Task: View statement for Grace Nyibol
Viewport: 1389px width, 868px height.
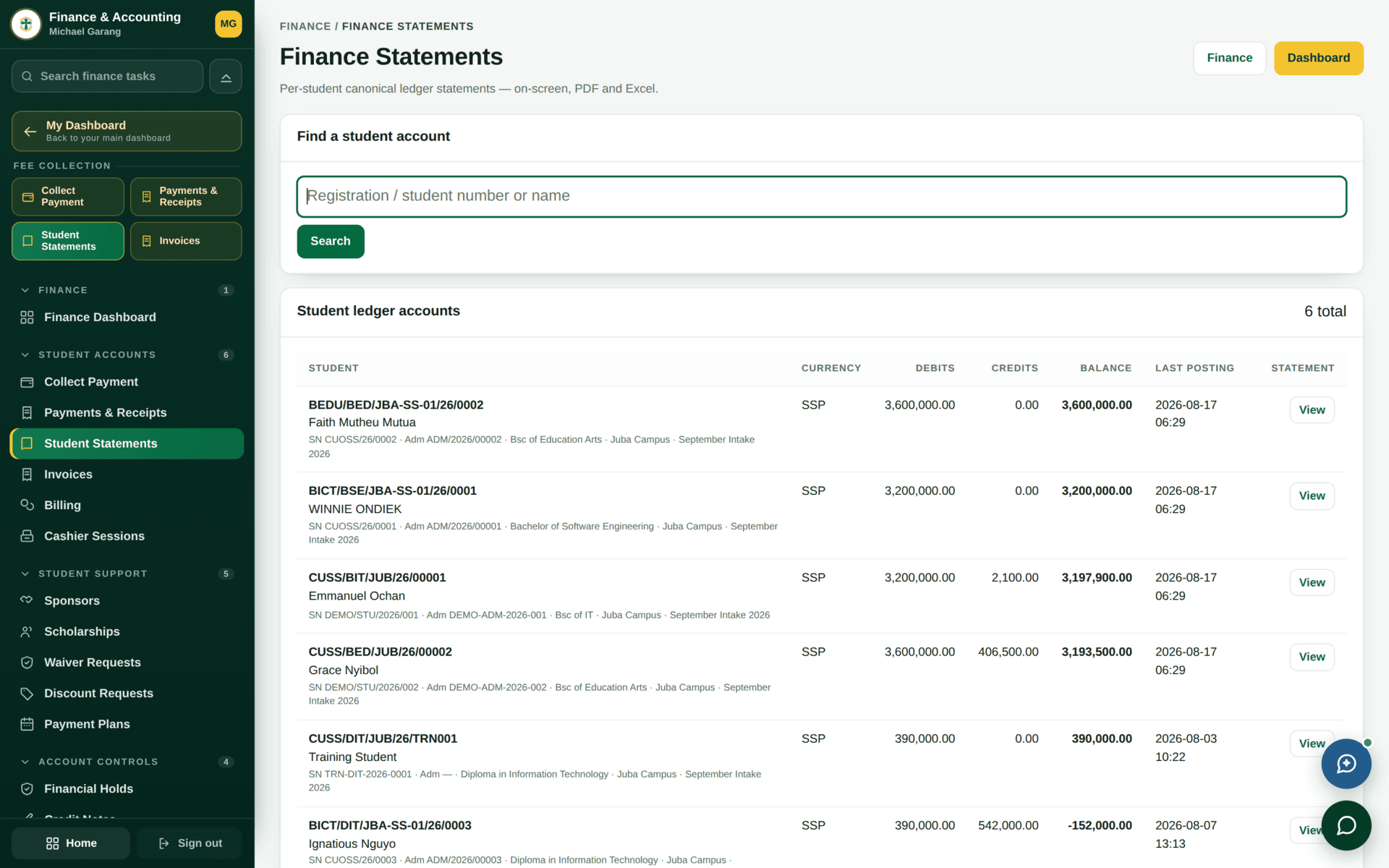Action: (x=1312, y=657)
